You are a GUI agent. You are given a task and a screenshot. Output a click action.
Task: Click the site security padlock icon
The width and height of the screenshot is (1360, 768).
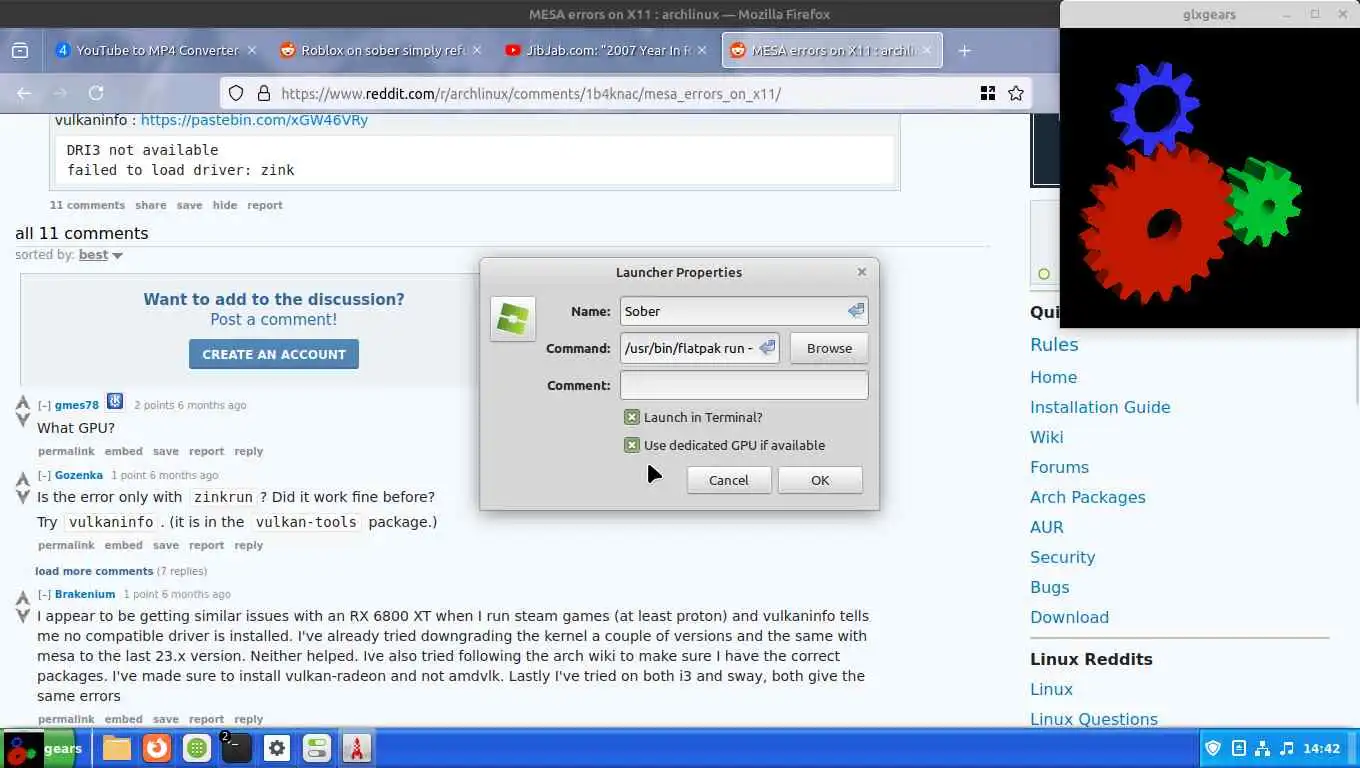264,93
